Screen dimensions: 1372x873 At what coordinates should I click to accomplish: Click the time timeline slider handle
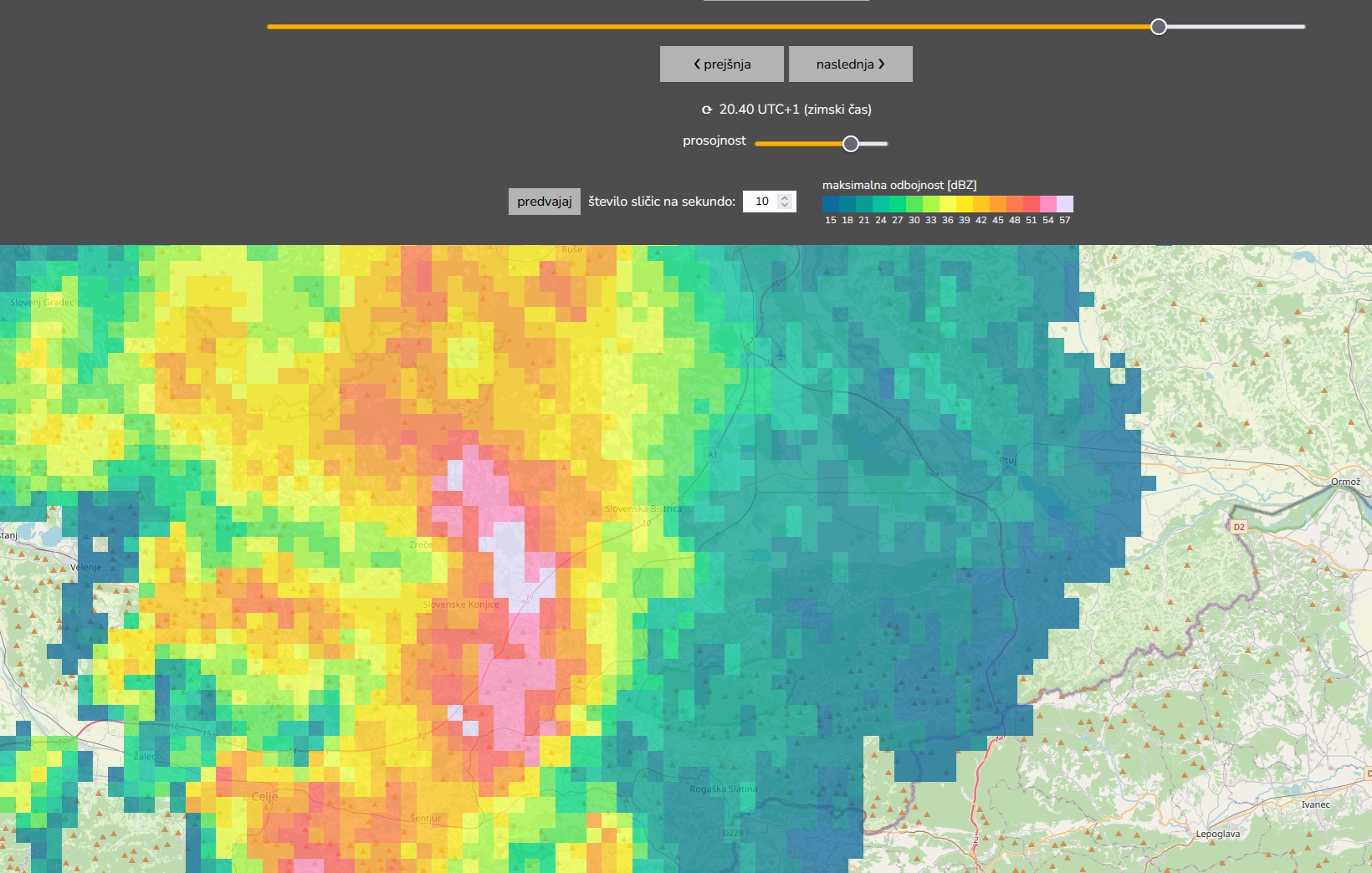click(1159, 27)
